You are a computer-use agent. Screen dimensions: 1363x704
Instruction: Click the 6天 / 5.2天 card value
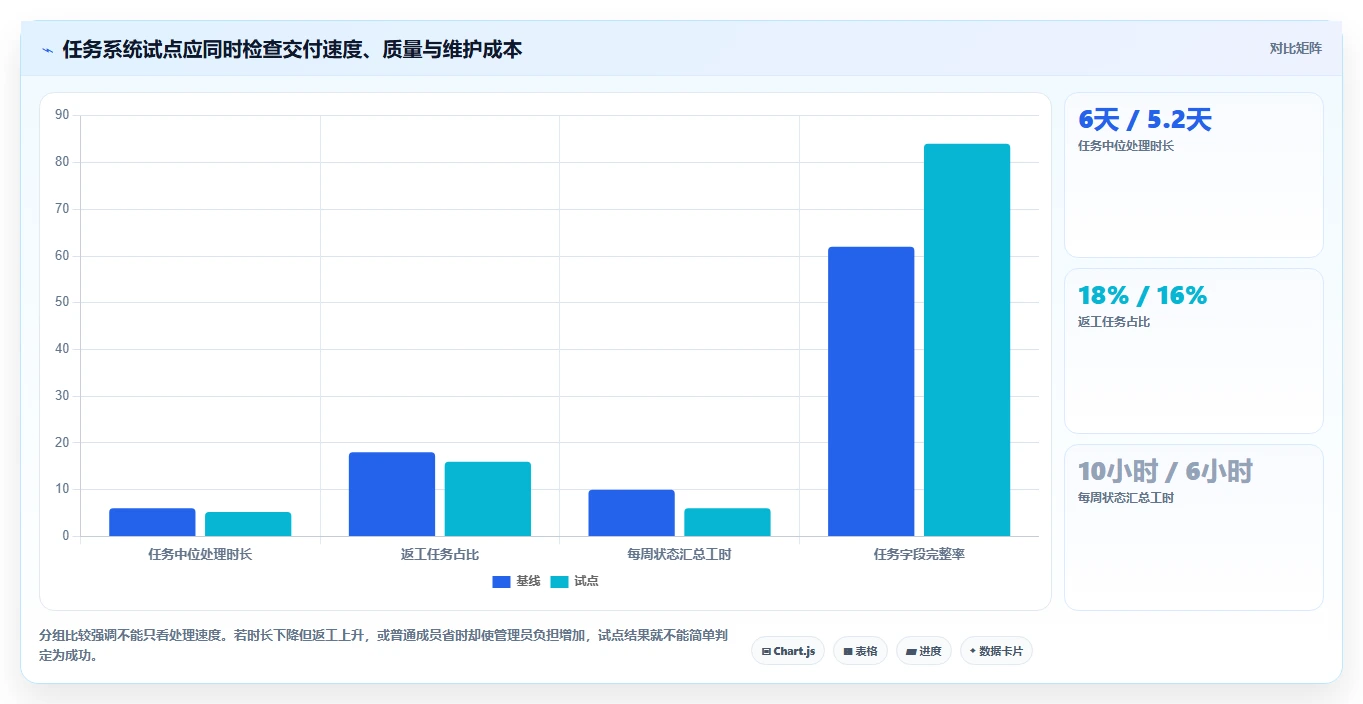(x=1145, y=120)
